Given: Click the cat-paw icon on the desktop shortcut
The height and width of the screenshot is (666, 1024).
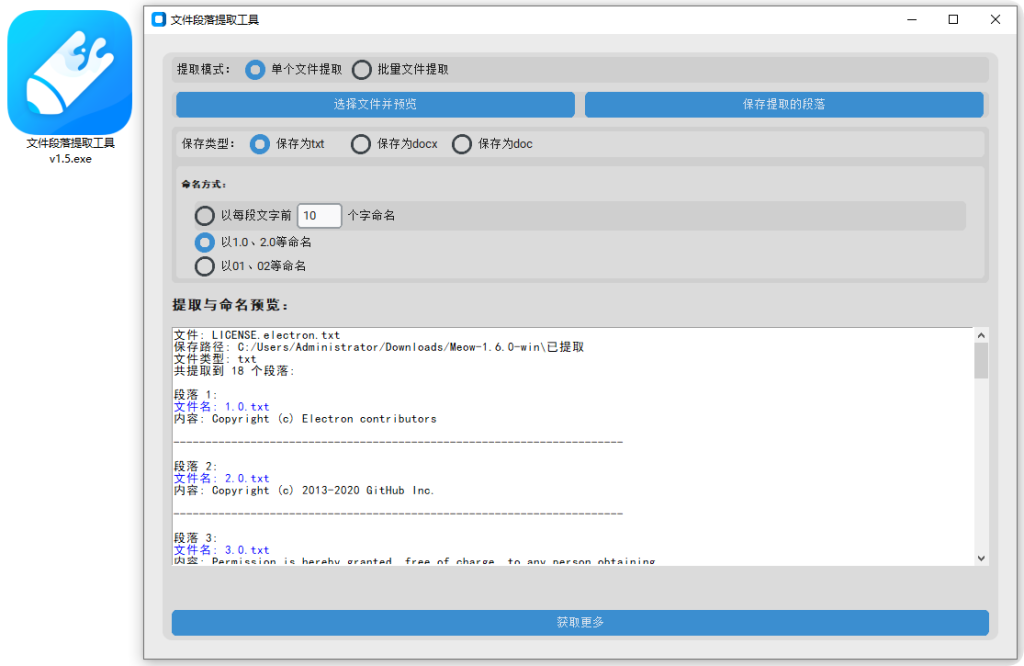Looking at the screenshot, I should [68, 70].
